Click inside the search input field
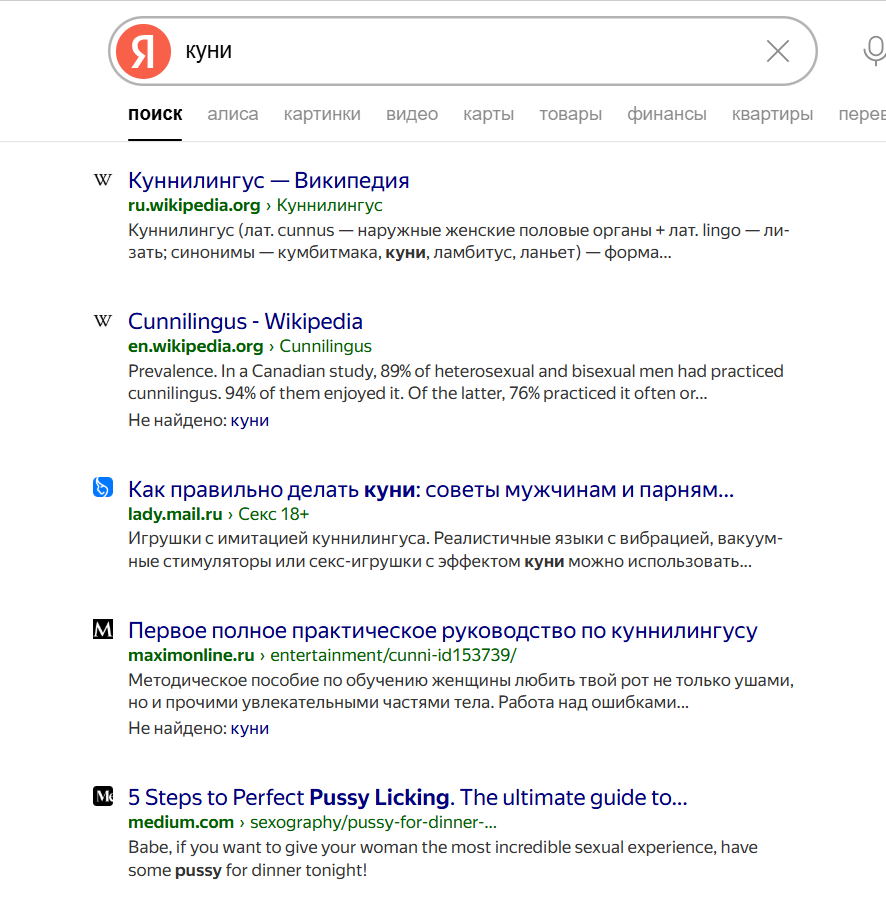The image size is (886, 902). click(460, 51)
